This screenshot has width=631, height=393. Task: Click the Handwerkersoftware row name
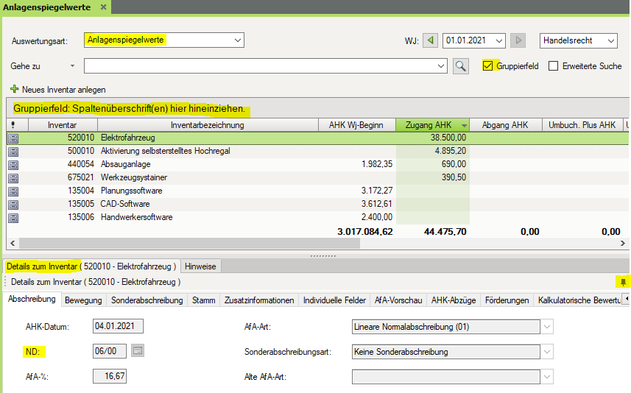(x=136, y=217)
